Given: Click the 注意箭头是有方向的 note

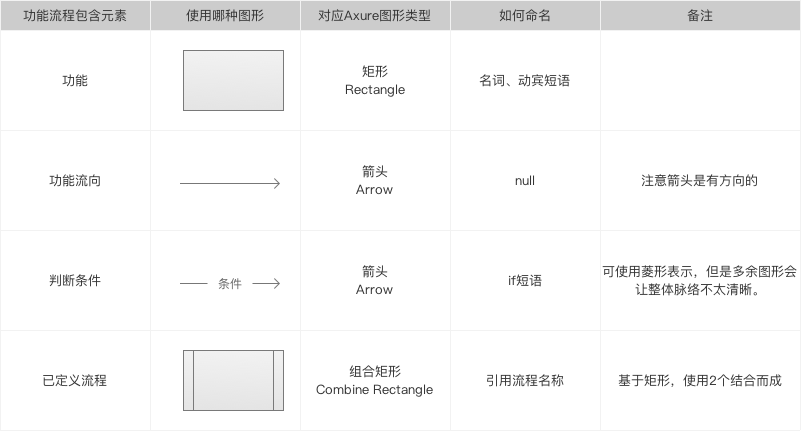Looking at the screenshot, I should pos(699,180).
